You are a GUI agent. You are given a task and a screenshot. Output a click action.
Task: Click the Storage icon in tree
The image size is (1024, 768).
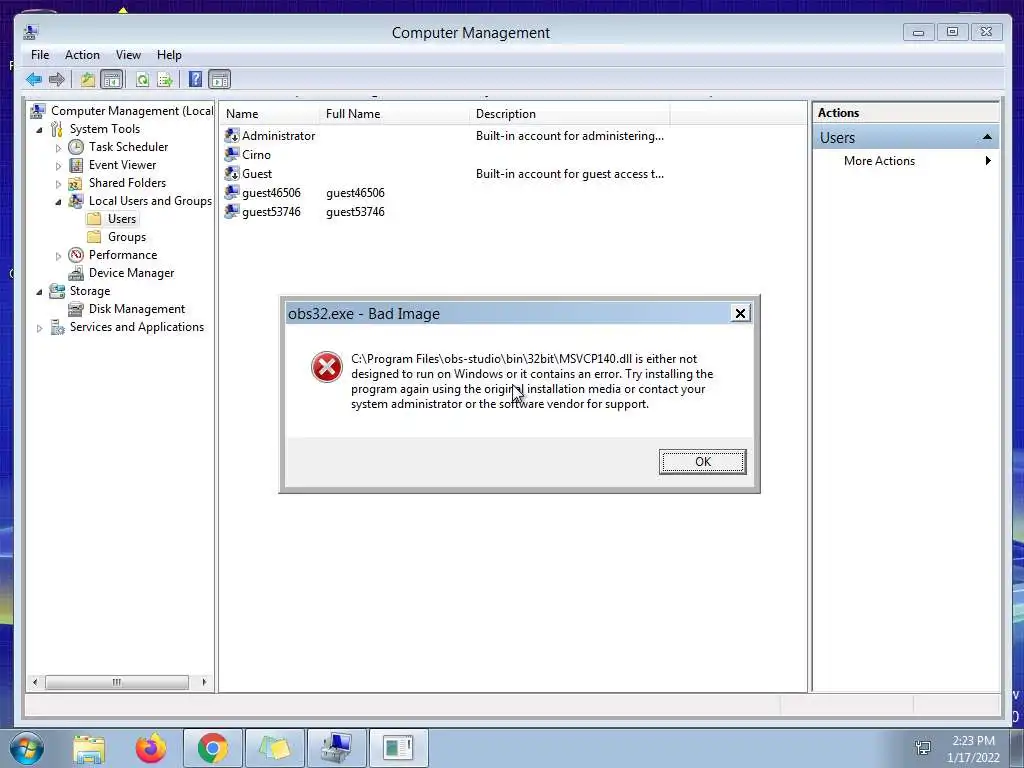[x=57, y=291]
